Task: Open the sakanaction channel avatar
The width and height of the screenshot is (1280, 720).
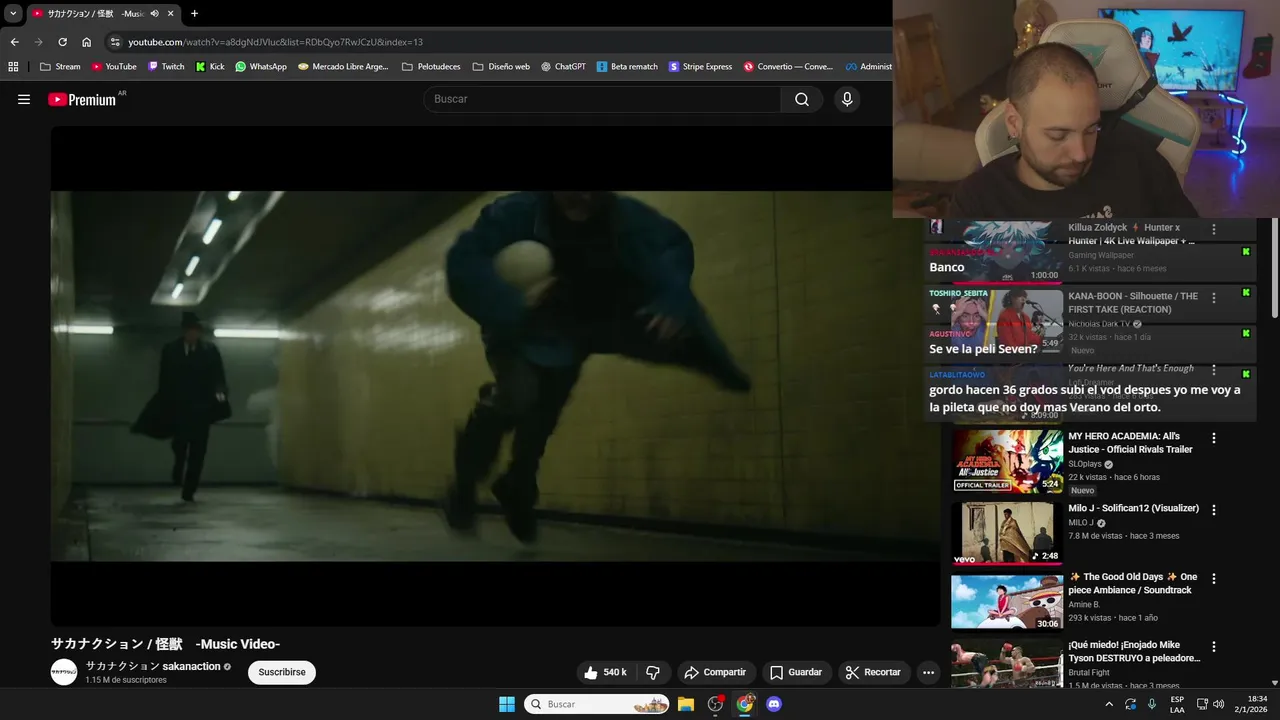Action: click(64, 672)
